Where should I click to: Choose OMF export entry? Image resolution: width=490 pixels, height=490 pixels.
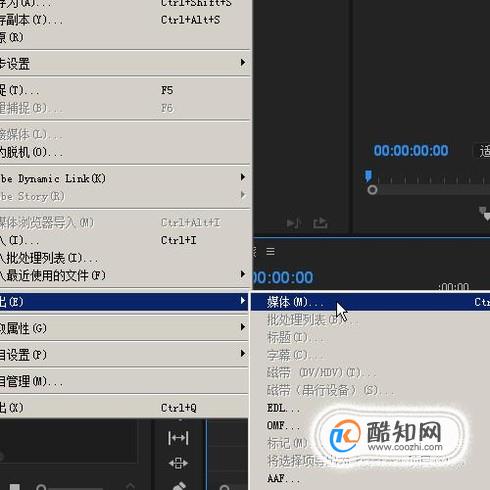(x=283, y=425)
